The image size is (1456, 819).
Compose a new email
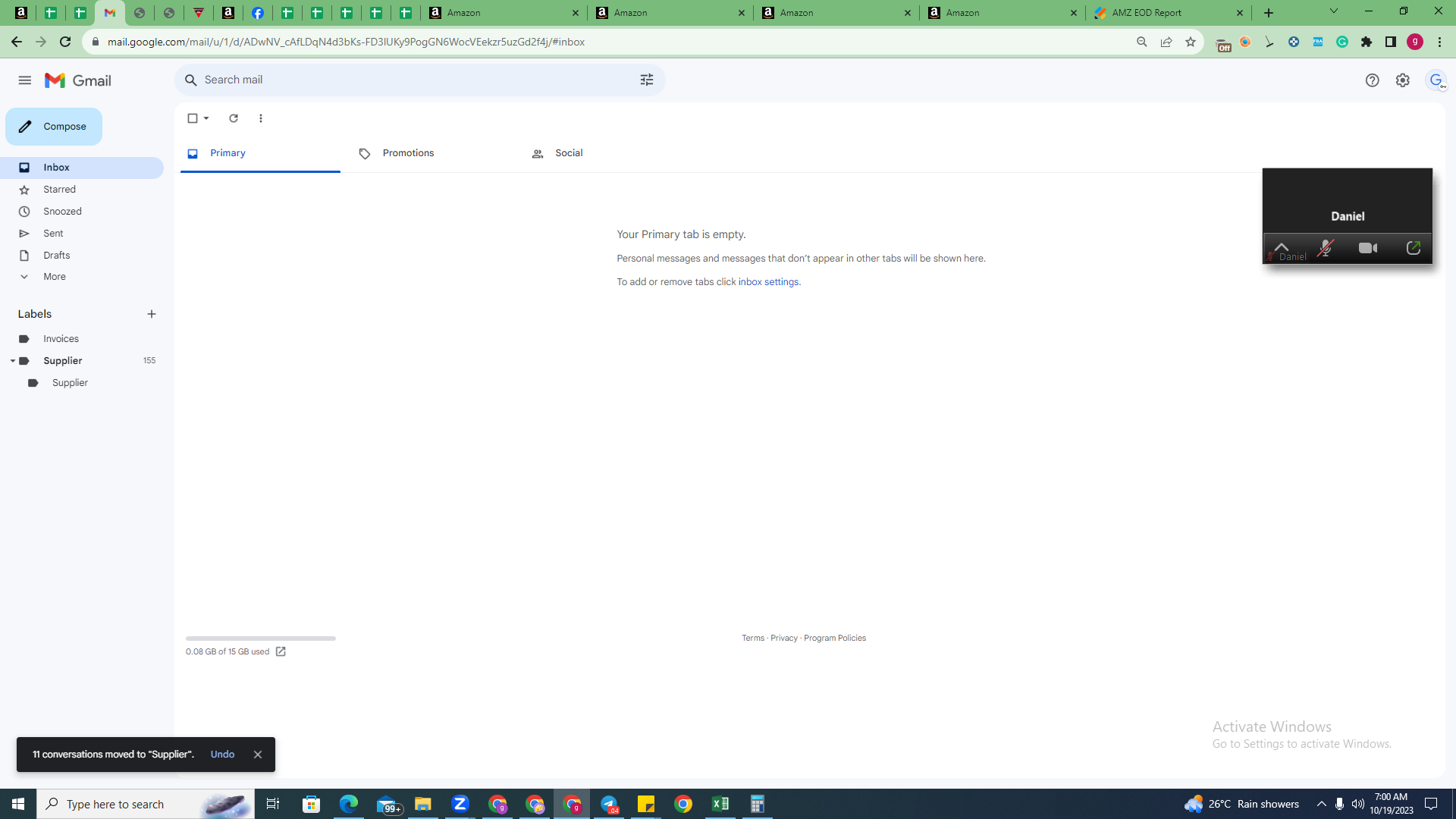coord(54,127)
